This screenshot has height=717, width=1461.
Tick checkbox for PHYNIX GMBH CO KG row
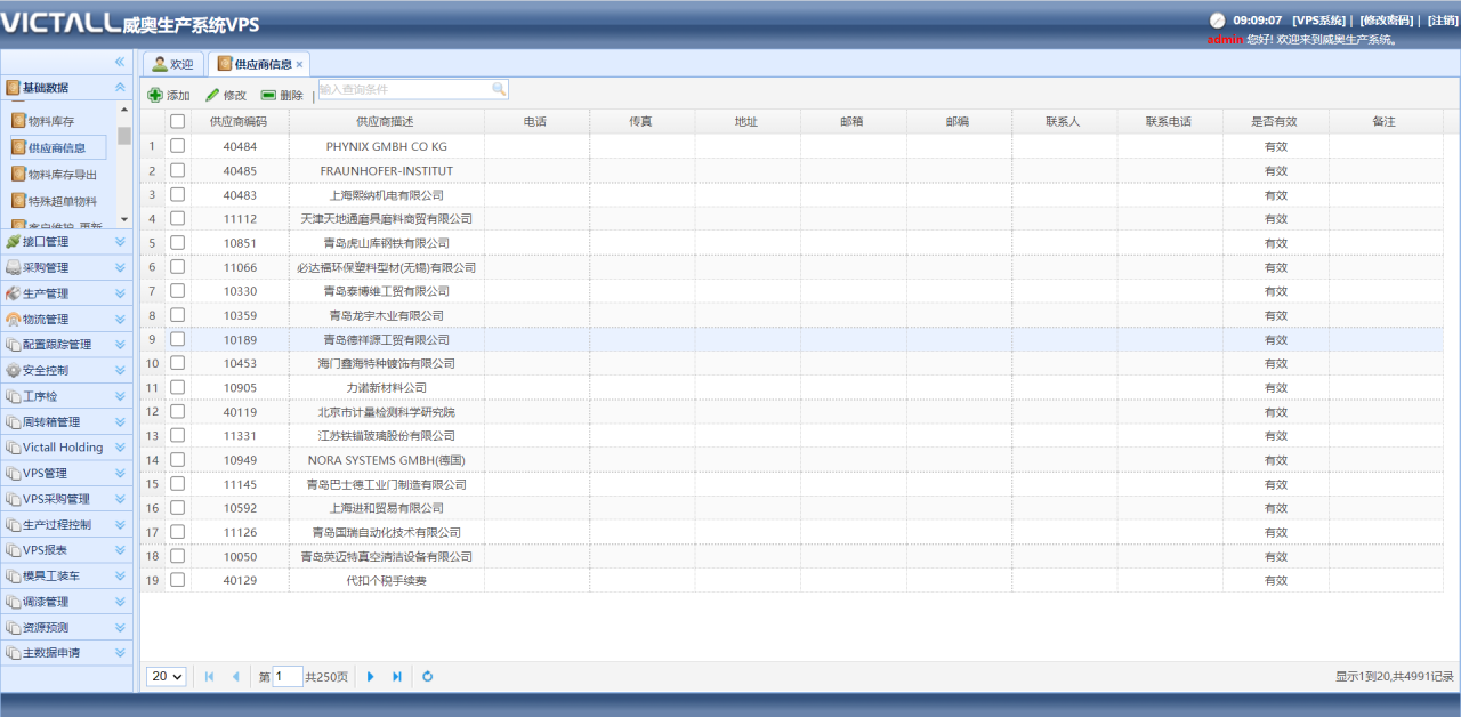coord(178,146)
